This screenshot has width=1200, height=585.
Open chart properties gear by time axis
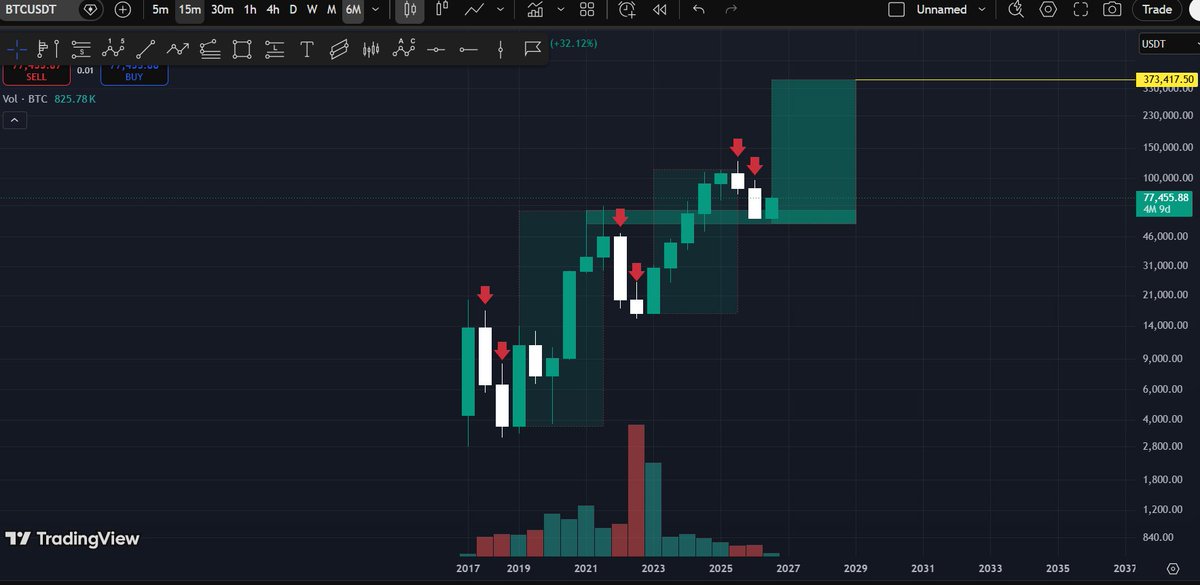pos(1171,568)
